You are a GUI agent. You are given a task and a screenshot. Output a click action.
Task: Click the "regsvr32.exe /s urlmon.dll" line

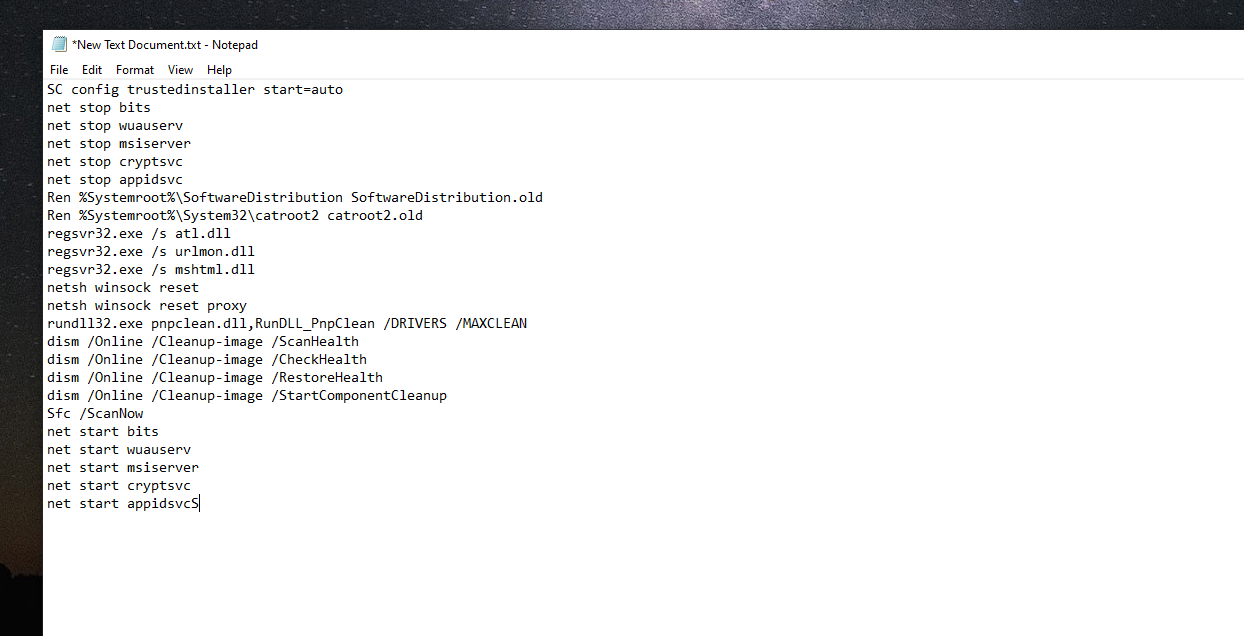pyautogui.click(x=150, y=252)
